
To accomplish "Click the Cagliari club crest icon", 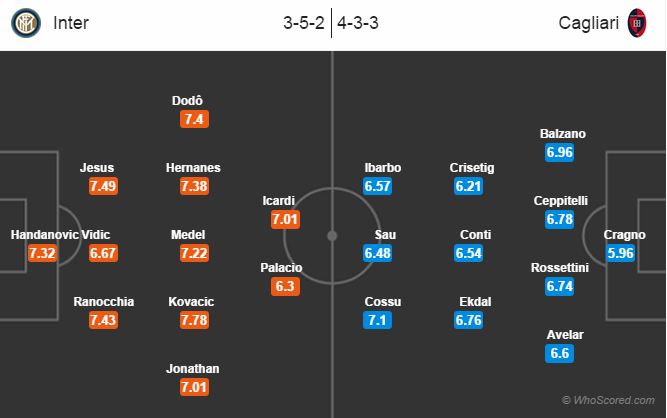I will pos(637,23).
